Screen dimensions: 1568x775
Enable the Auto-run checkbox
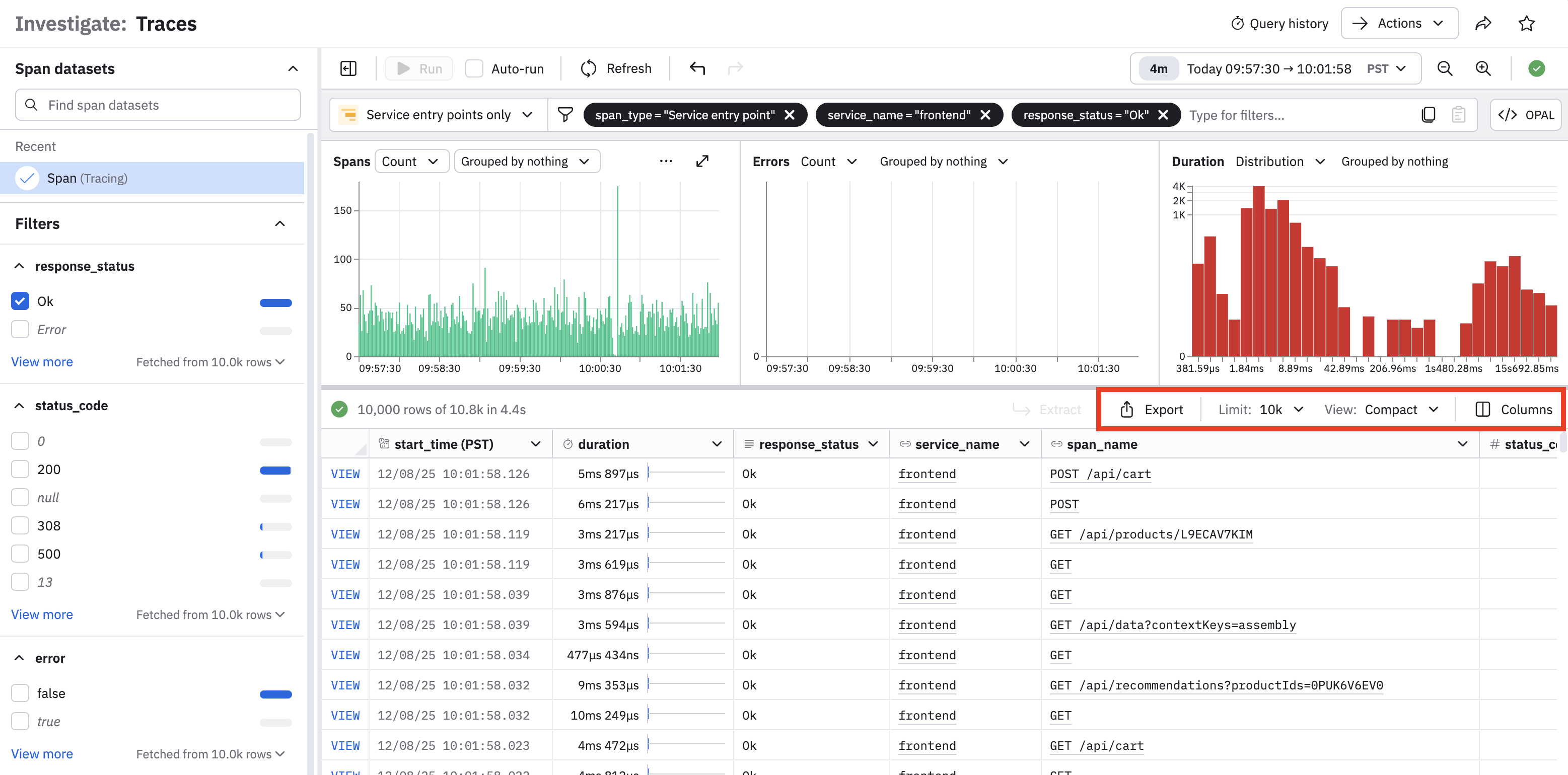tap(473, 68)
